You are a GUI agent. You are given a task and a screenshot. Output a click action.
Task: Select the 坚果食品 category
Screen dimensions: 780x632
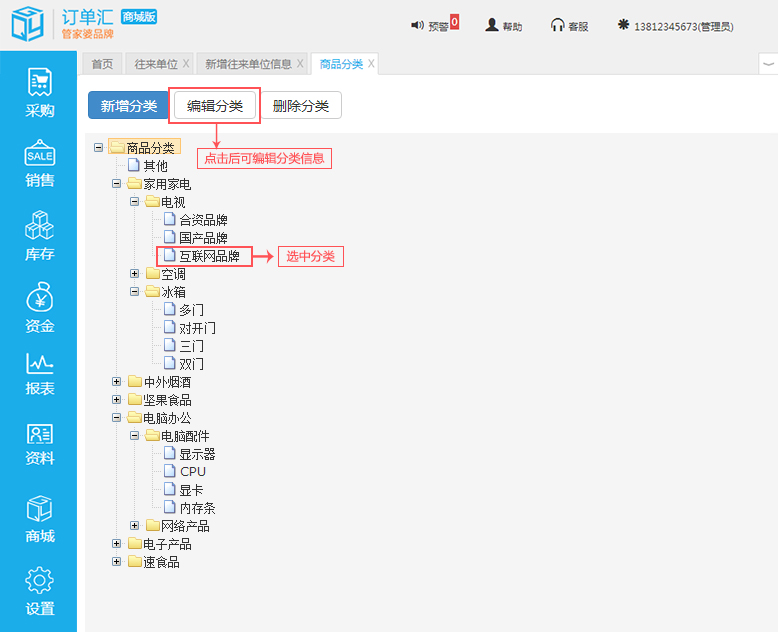coord(167,400)
